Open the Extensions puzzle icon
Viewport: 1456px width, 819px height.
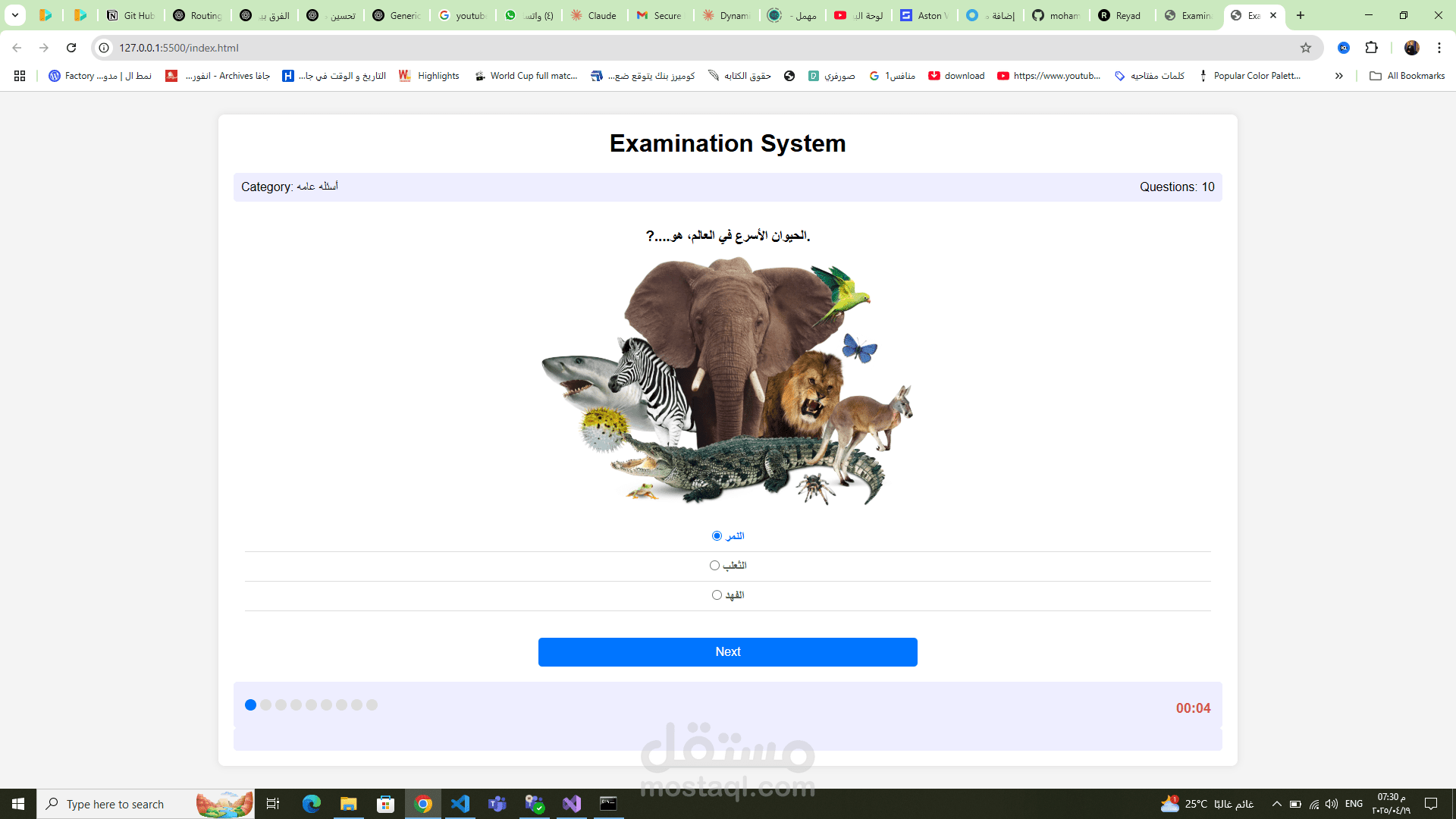[1371, 48]
